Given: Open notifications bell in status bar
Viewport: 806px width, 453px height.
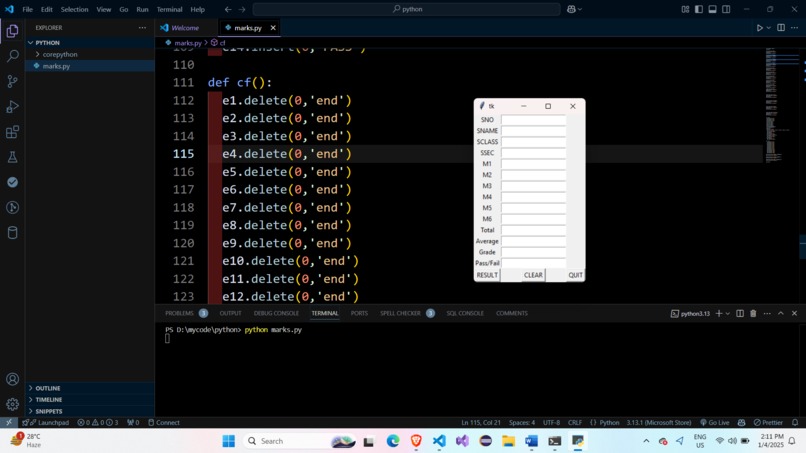Looking at the screenshot, I should click(795, 423).
